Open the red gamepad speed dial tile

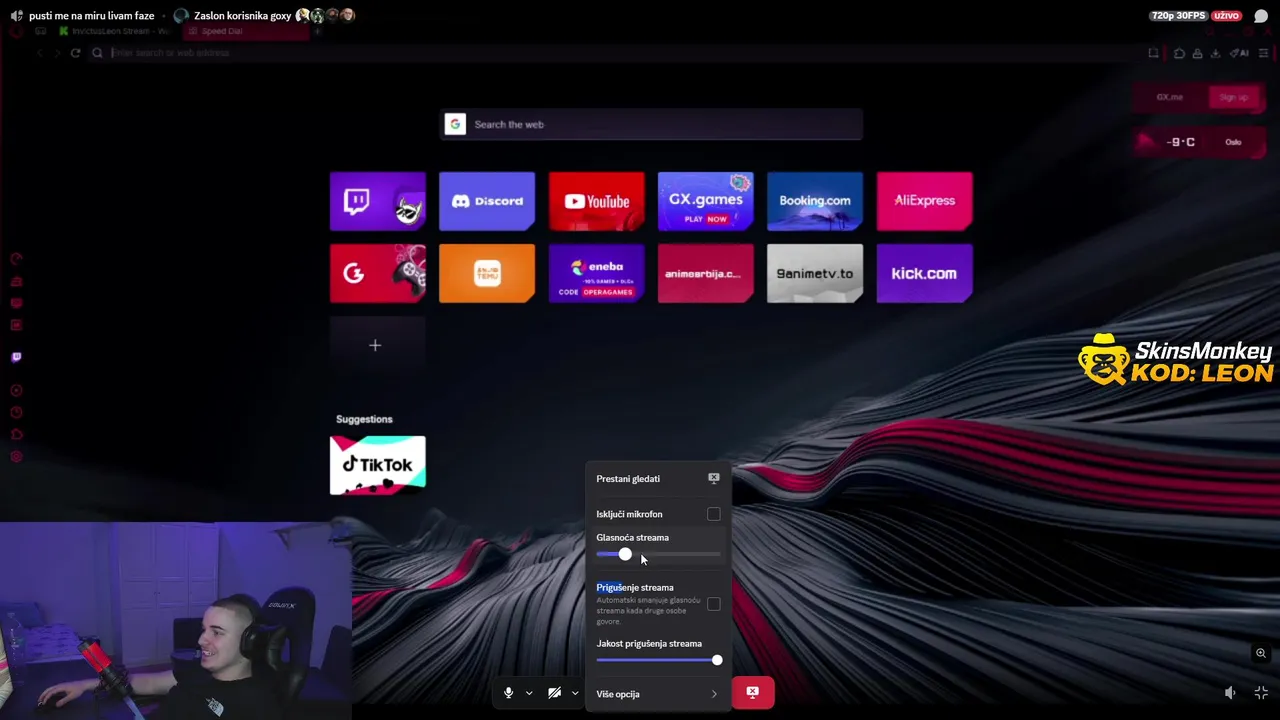[x=377, y=273]
